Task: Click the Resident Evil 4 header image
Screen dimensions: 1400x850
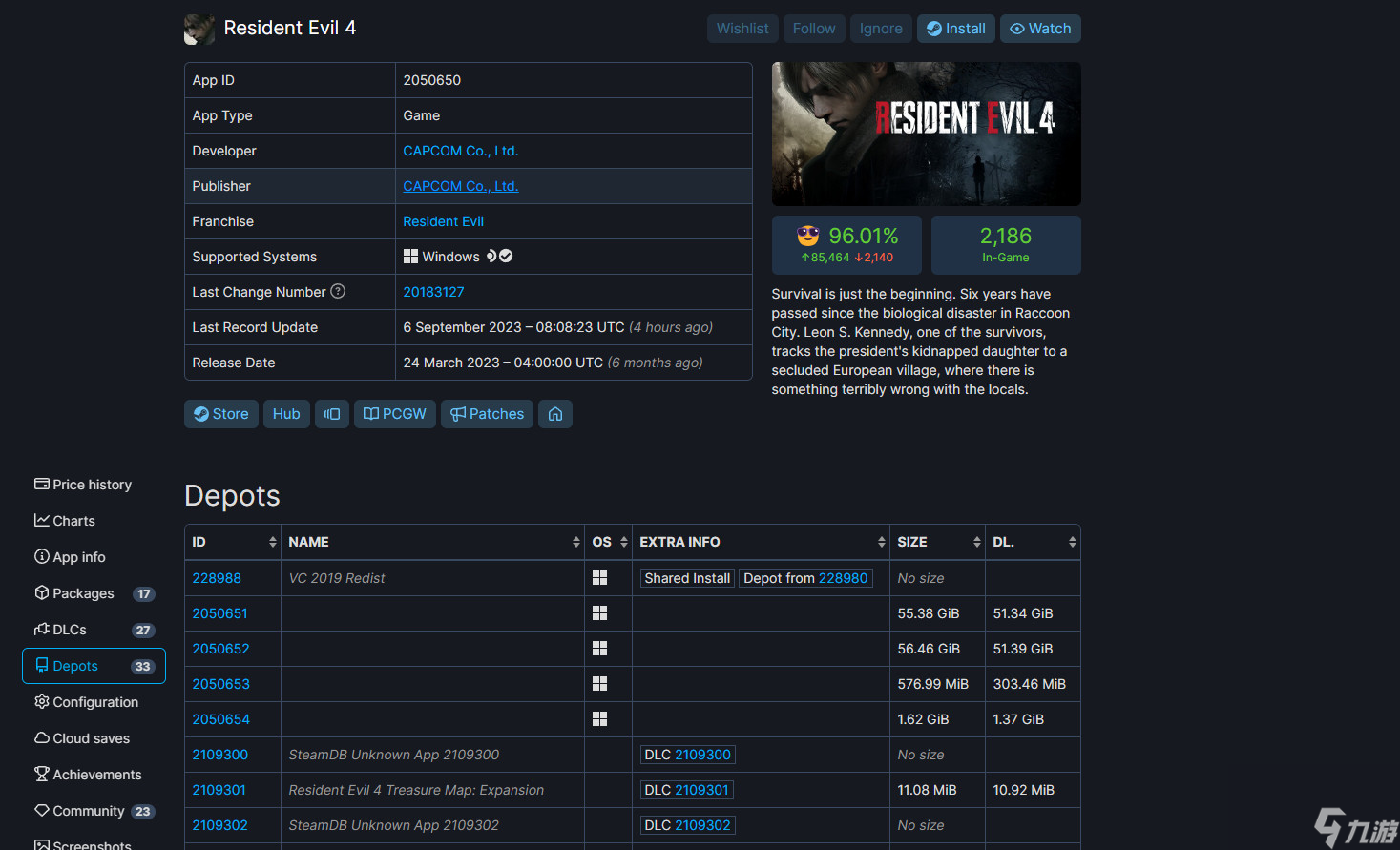Action: click(927, 134)
